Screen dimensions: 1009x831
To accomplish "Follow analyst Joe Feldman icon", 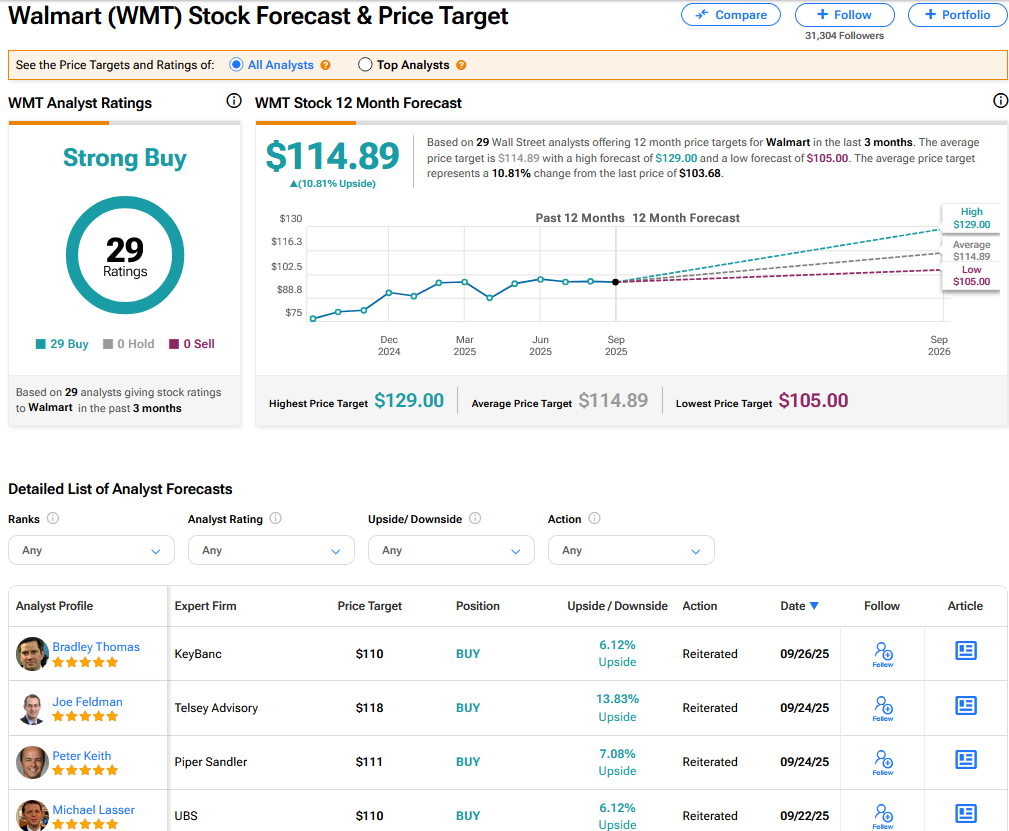I will (x=883, y=708).
